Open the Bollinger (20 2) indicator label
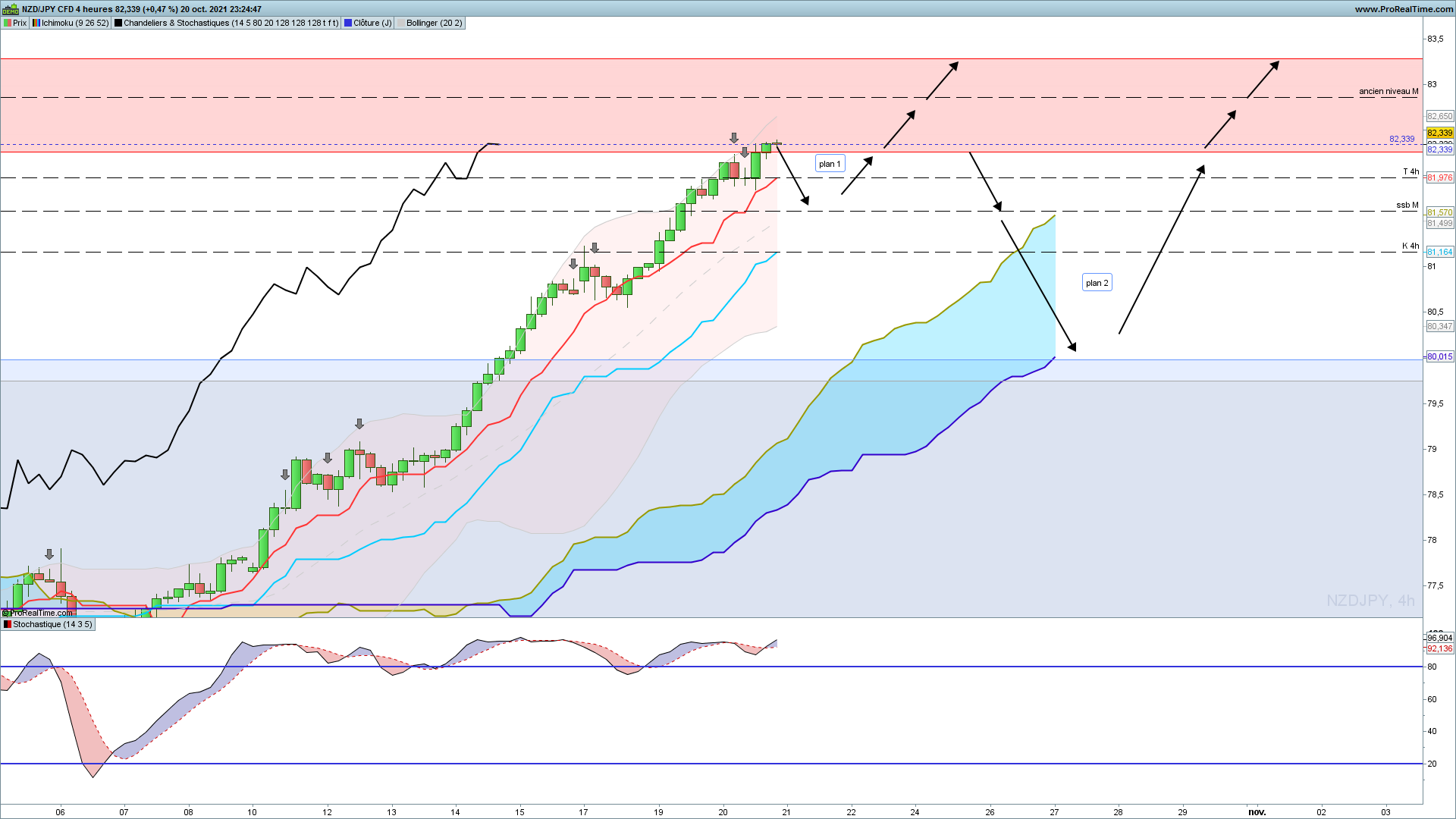Image resolution: width=1456 pixels, height=819 pixels. [429, 23]
